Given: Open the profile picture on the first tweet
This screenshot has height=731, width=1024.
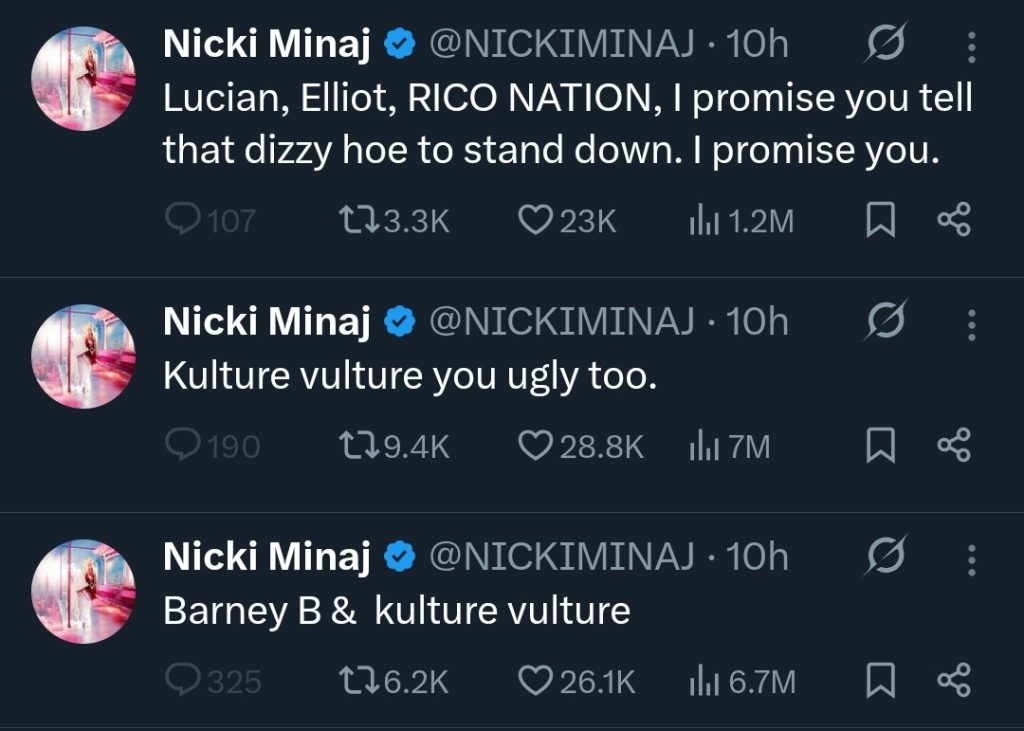Looking at the screenshot, I should pyautogui.click(x=84, y=80).
